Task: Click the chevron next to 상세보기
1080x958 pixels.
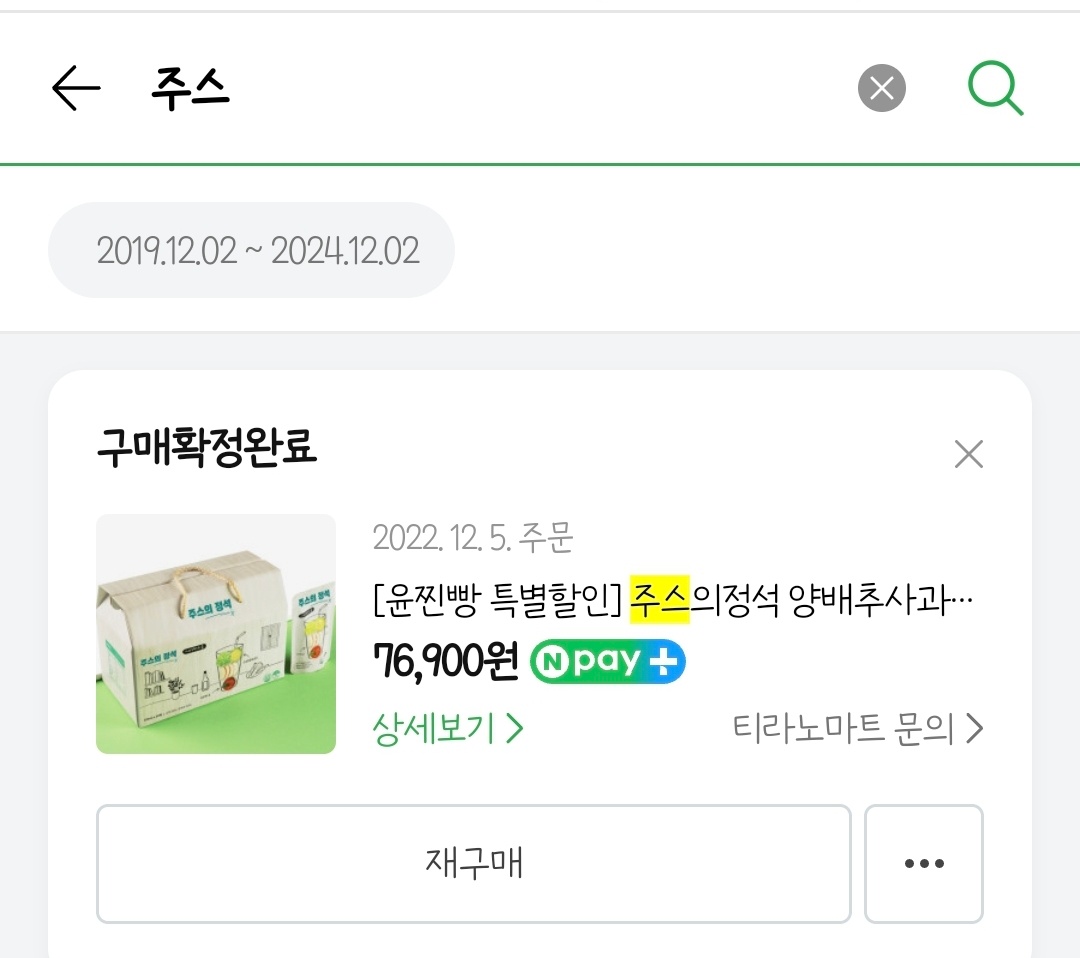Action: click(515, 729)
